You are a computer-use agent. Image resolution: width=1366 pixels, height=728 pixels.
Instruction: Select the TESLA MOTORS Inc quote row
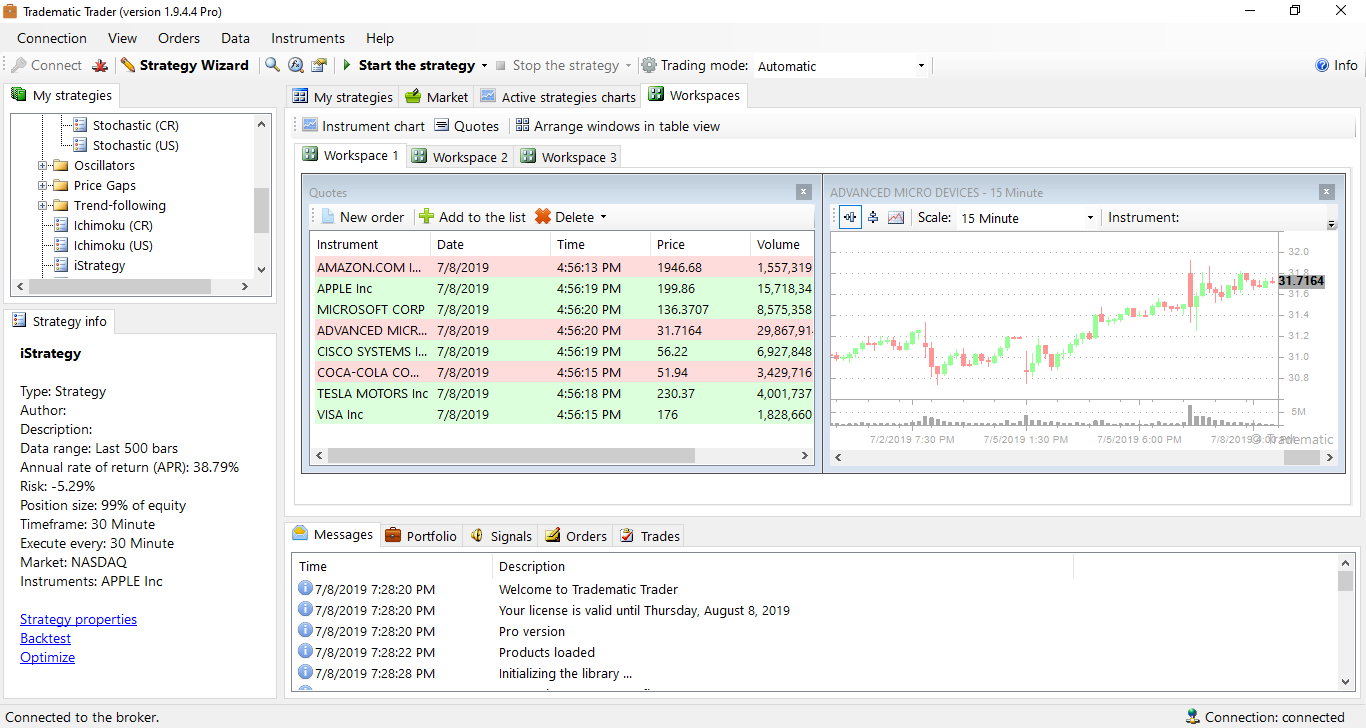point(372,393)
